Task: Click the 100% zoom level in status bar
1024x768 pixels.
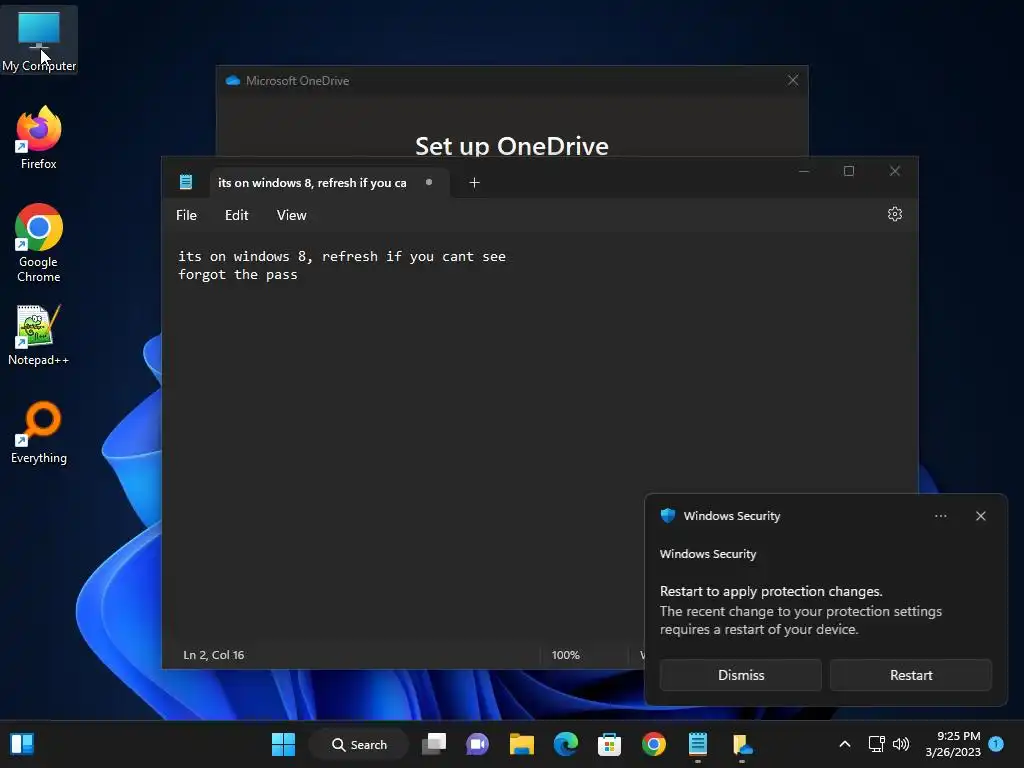Action: pyautogui.click(x=566, y=655)
